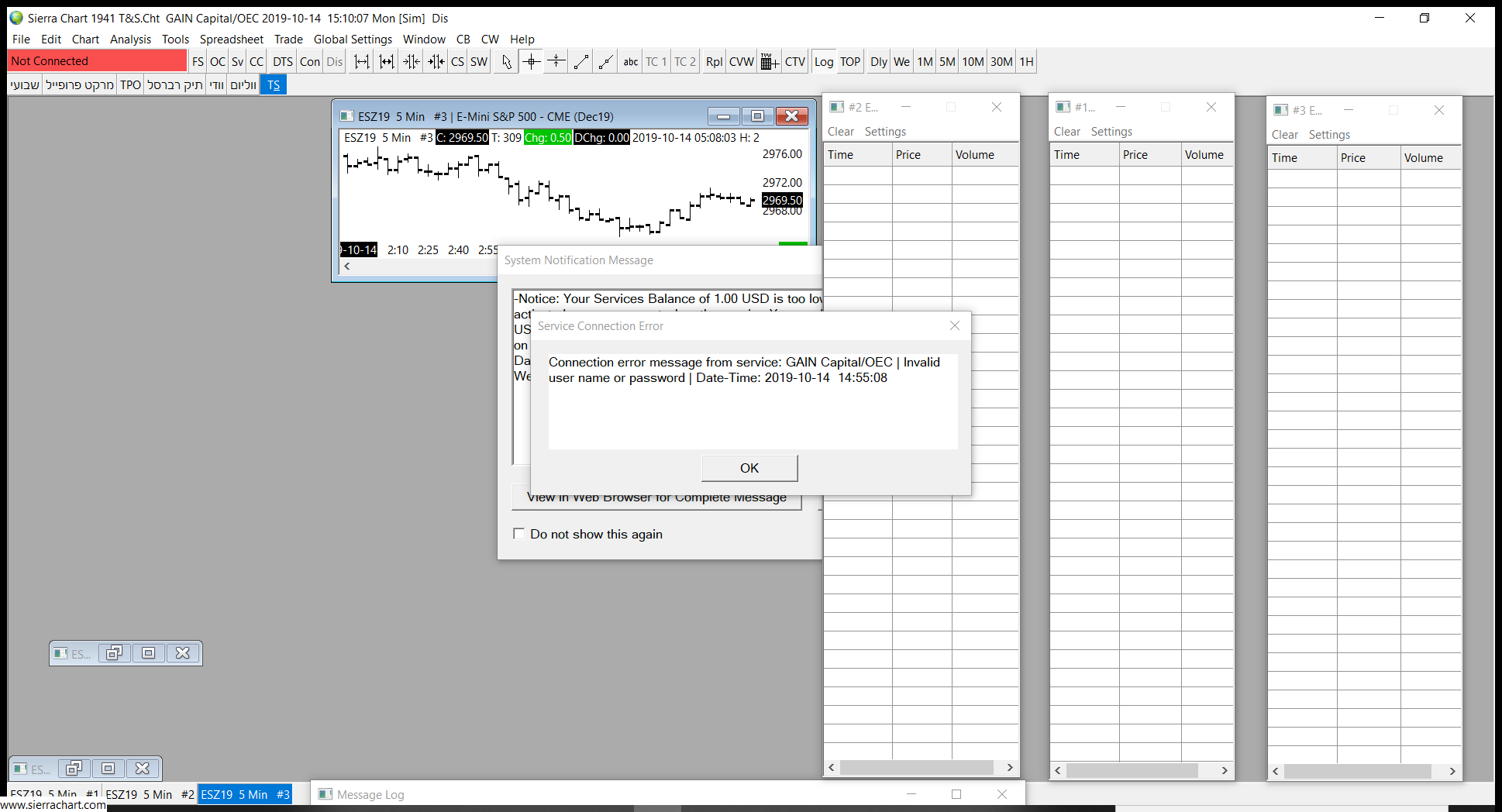
Task: Switch chart to 1M timeframe
Action: tap(925, 62)
